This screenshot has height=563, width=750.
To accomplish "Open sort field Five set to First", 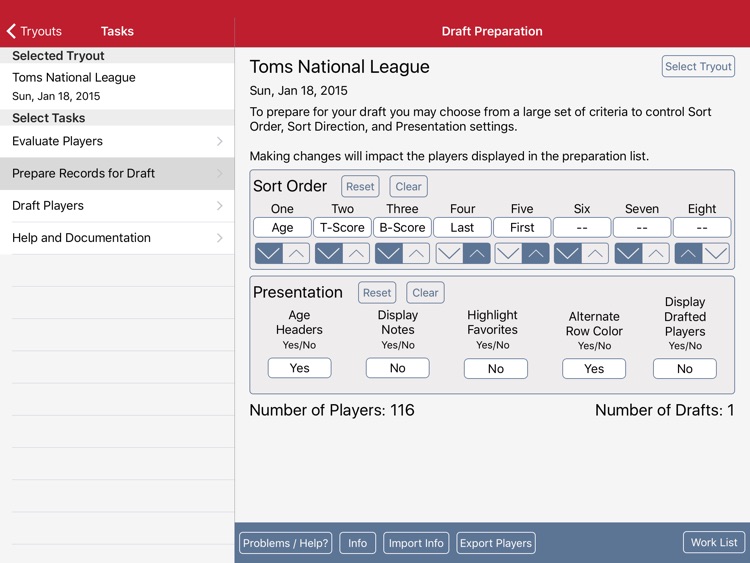I will 522,227.
